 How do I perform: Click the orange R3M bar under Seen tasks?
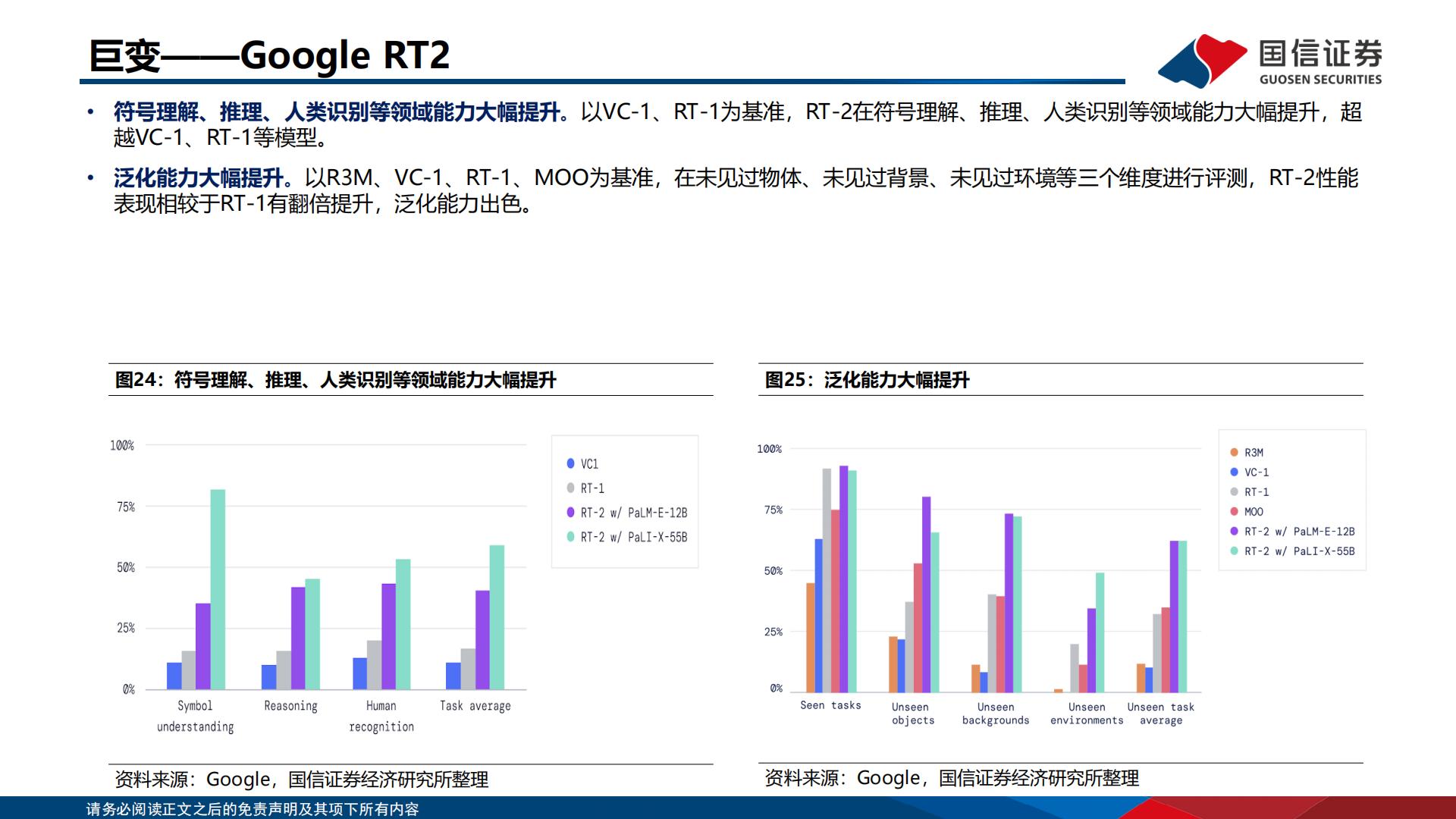tap(811, 637)
